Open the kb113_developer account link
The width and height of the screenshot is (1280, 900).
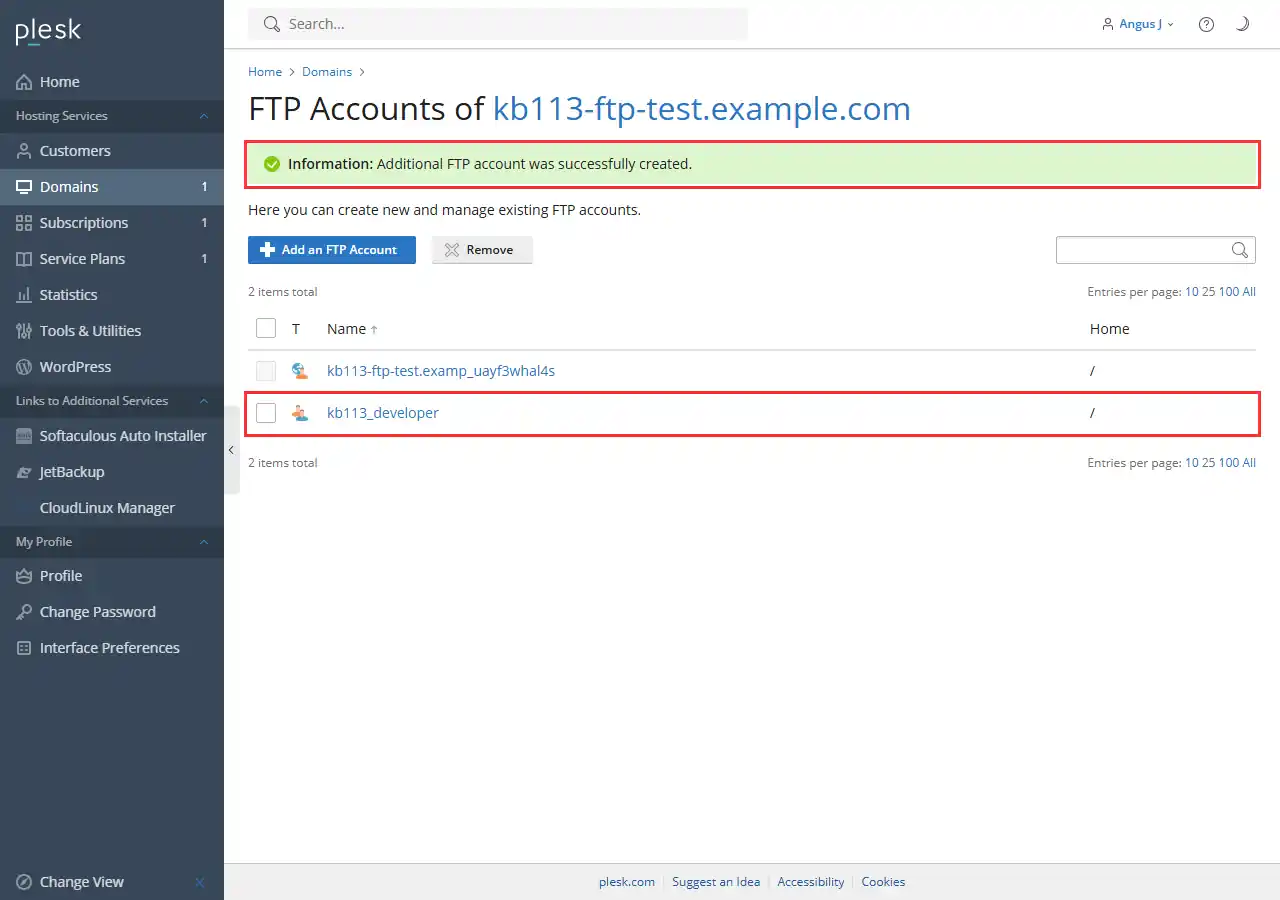pyautogui.click(x=383, y=413)
